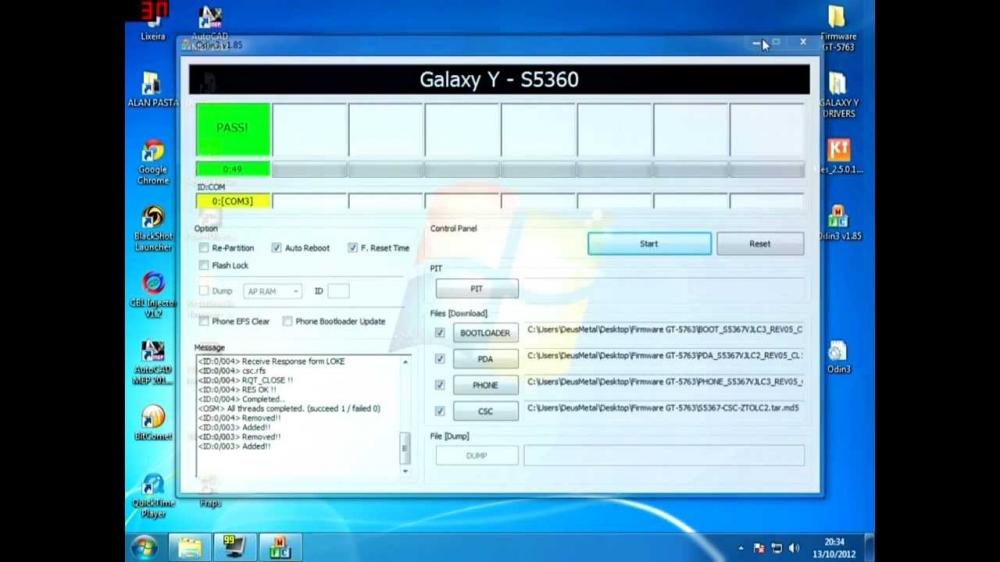
Task: Select Fraps taskbar button
Action: (234, 547)
